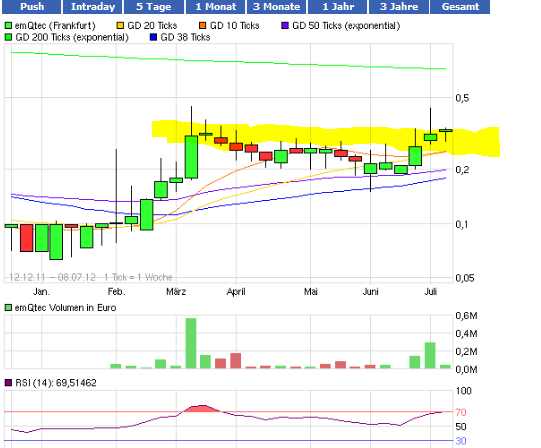
Task: Click the emQtec Volumen in Euro legend swatch
Action: 8,308
